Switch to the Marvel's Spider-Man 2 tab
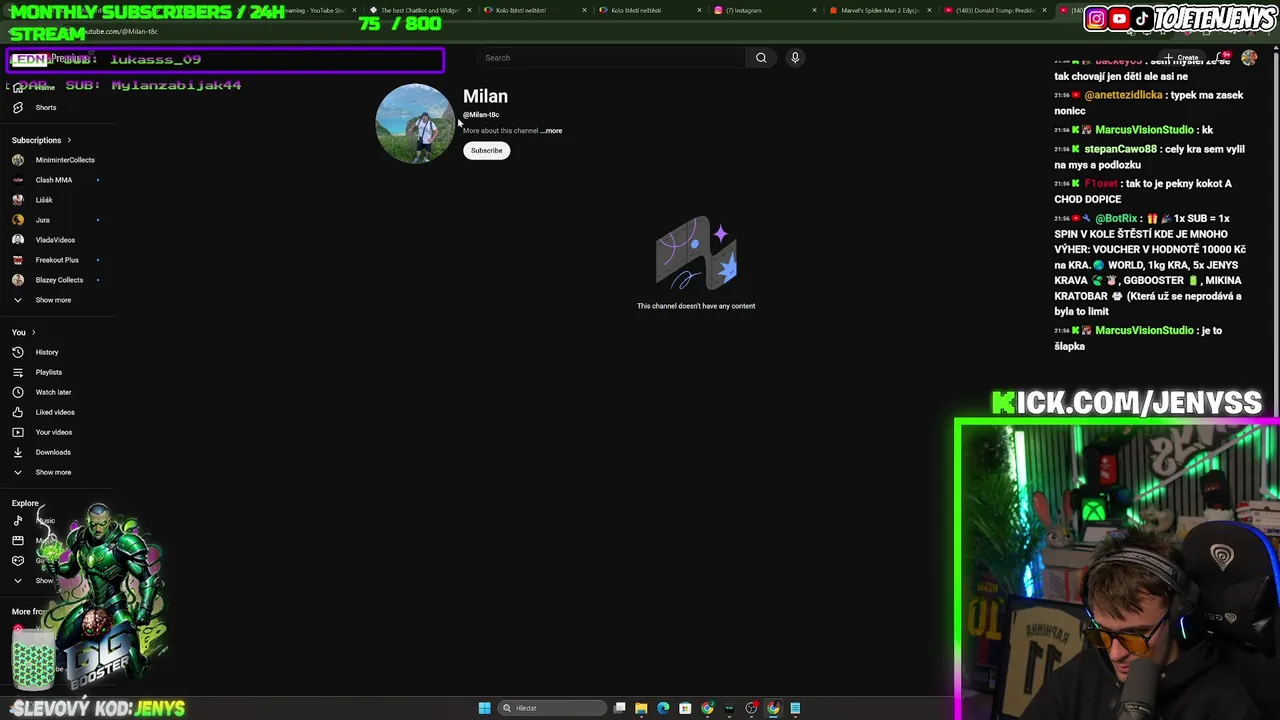Image resolution: width=1280 pixels, height=720 pixels. click(880, 10)
